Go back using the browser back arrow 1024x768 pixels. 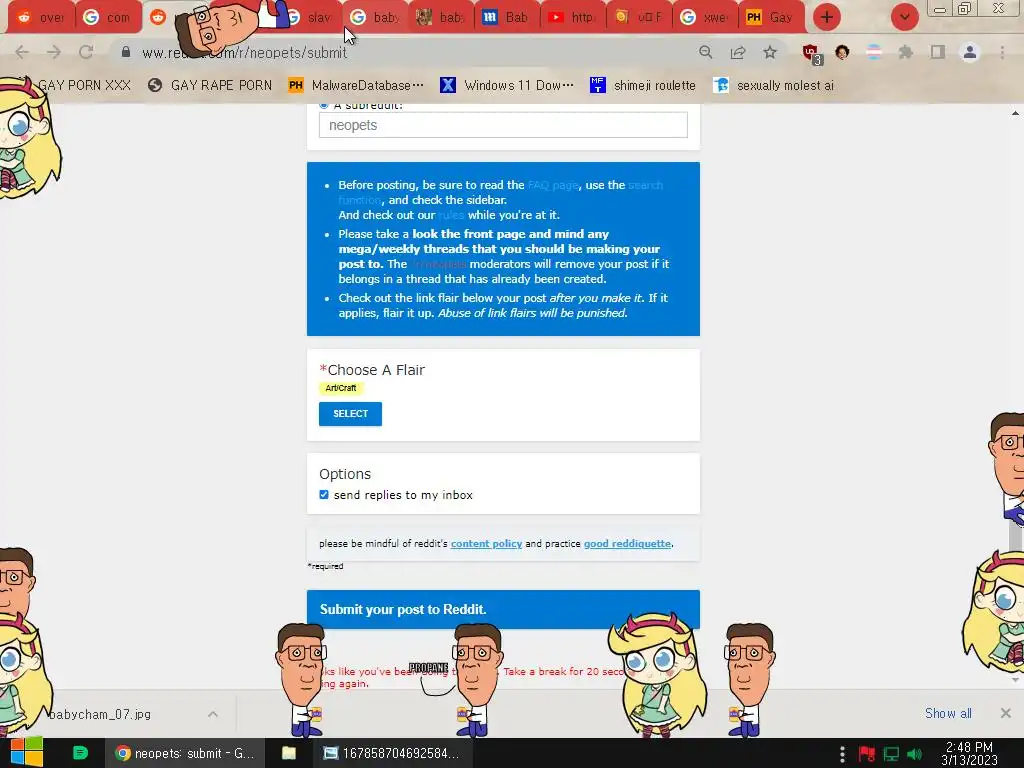[x=22, y=52]
